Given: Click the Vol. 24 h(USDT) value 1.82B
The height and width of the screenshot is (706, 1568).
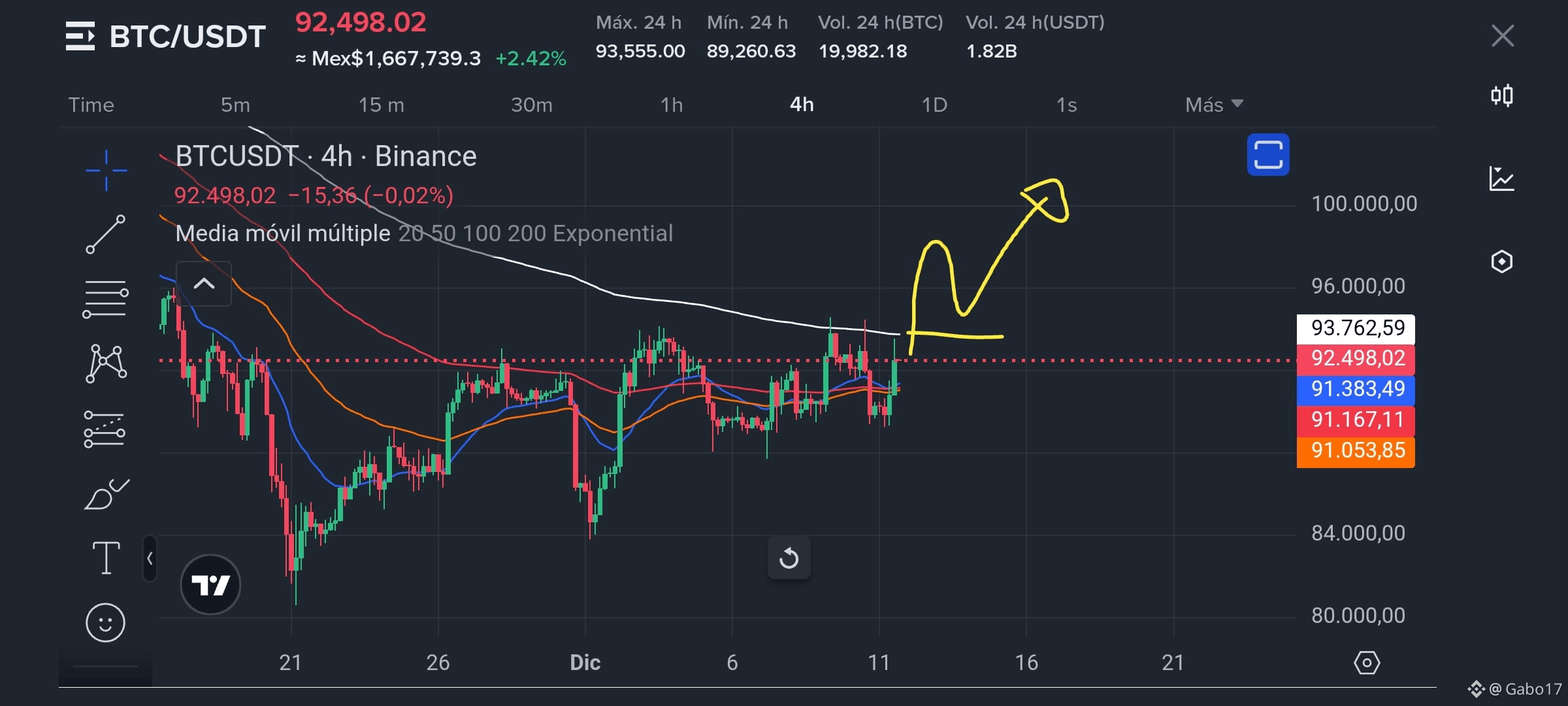Looking at the screenshot, I should [x=992, y=51].
